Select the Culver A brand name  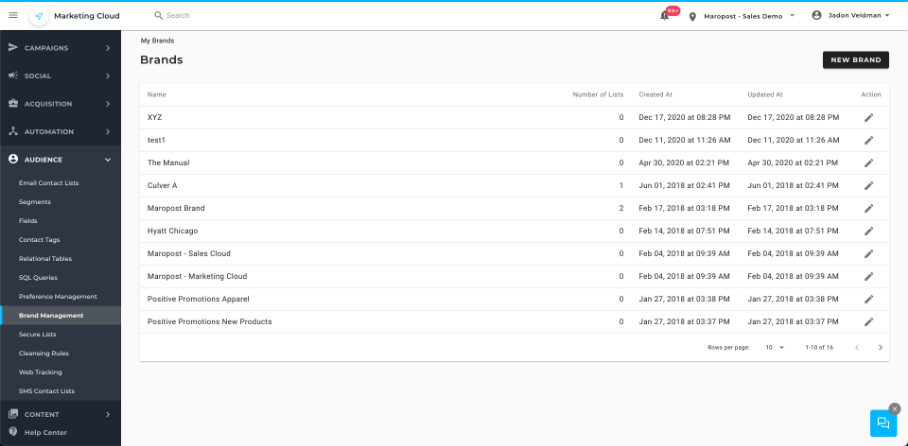[x=162, y=185]
